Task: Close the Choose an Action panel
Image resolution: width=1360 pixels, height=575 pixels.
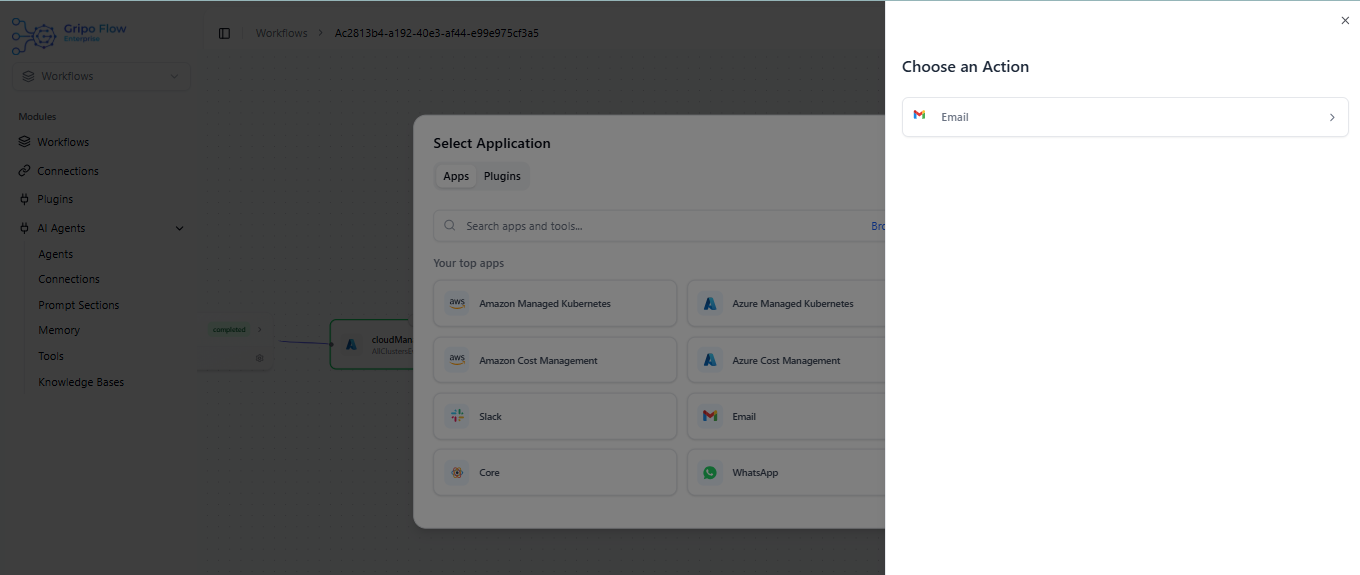Action: click(1344, 20)
